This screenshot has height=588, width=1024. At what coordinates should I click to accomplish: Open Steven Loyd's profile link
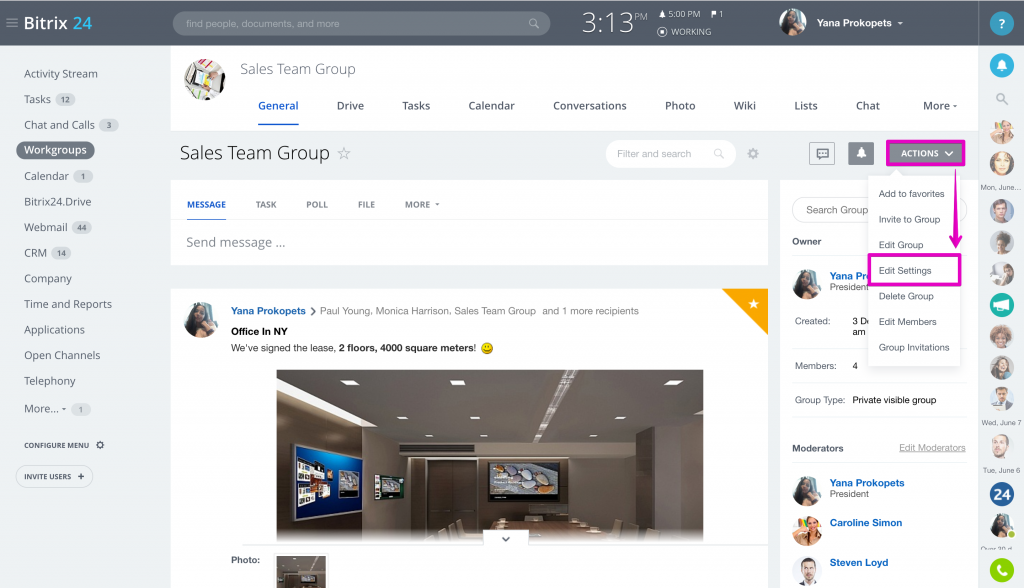[858, 563]
